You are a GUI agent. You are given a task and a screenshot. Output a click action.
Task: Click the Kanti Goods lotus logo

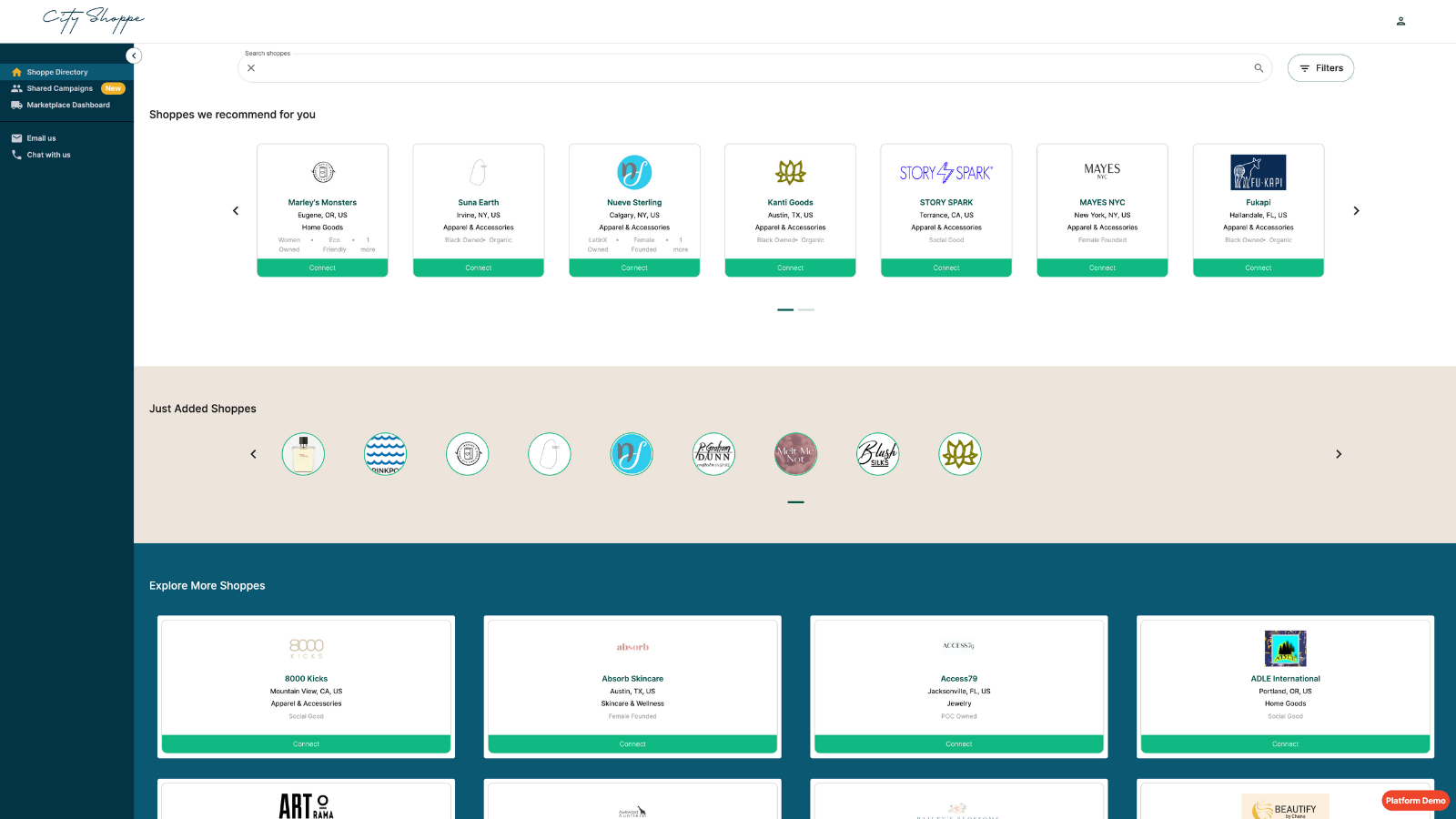(791, 172)
